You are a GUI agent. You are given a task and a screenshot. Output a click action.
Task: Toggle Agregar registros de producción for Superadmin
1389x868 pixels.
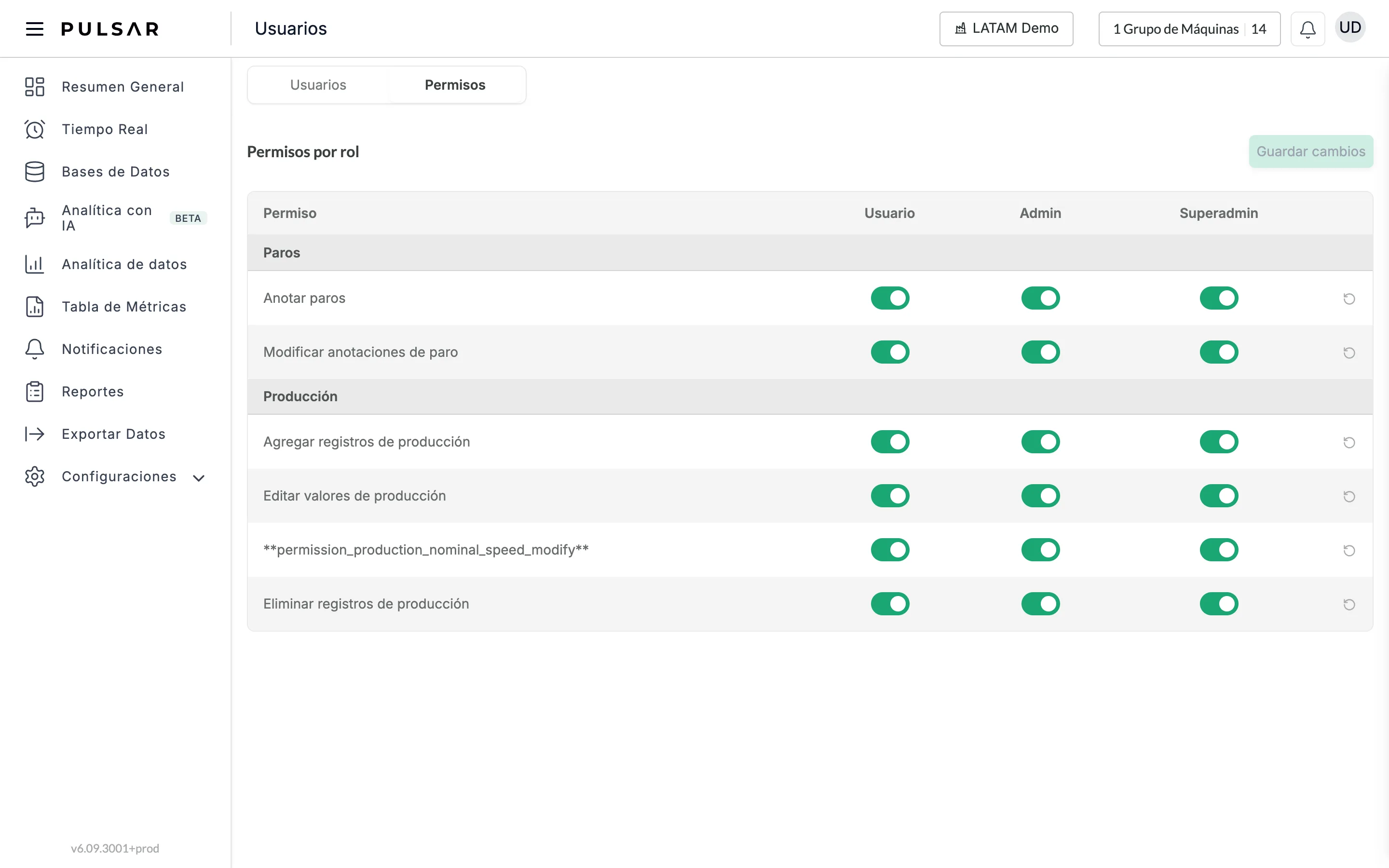tap(1219, 441)
